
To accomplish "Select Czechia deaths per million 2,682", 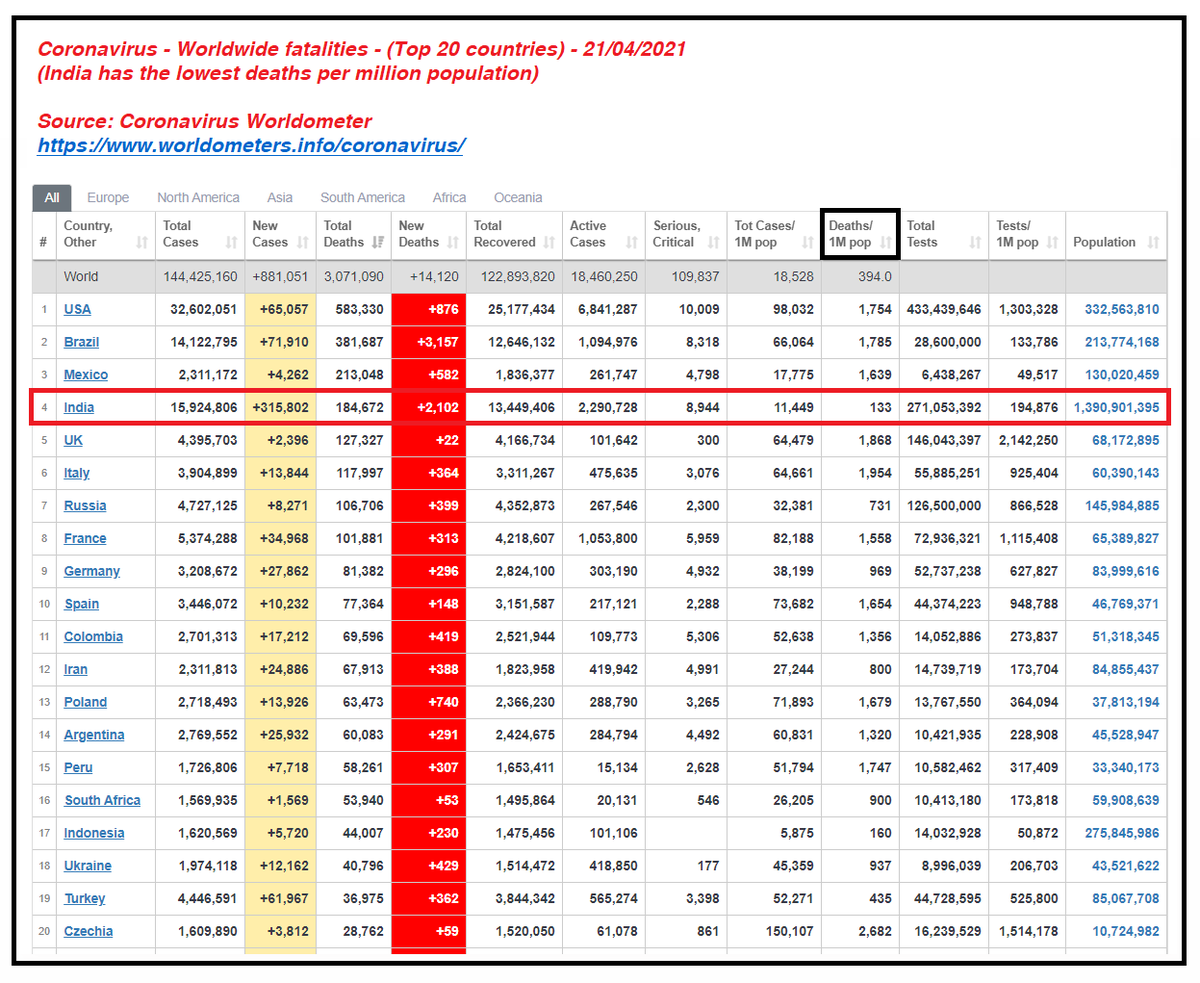I will pyautogui.click(x=875, y=931).
